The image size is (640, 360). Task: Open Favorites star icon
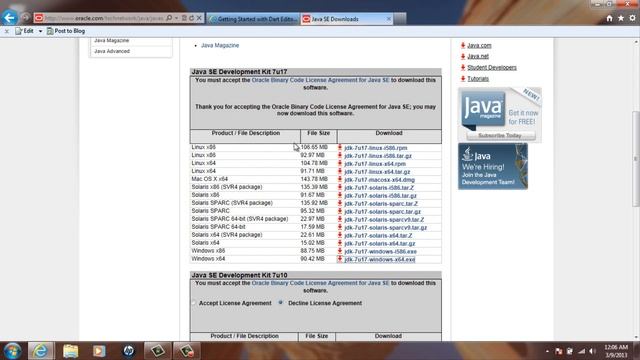click(x=621, y=18)
